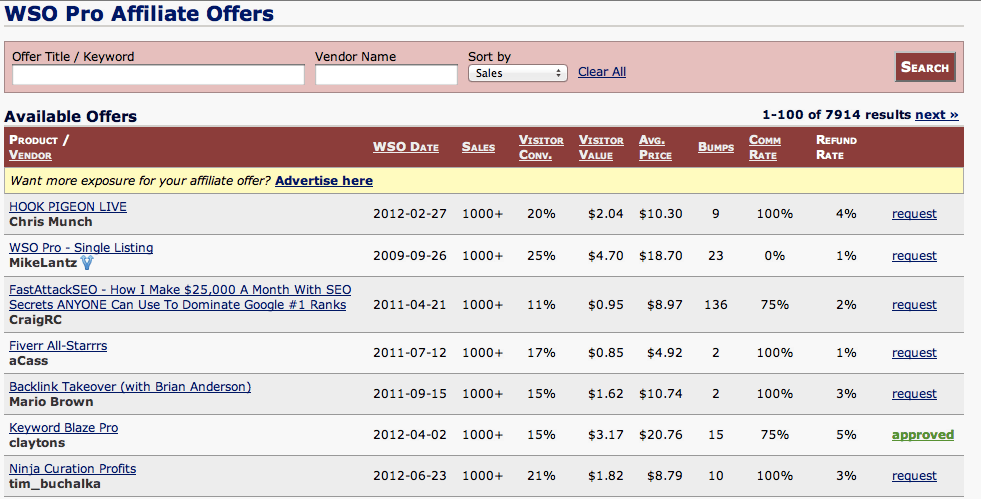Focus the Vendor Name text field

[x=386, y=75]
